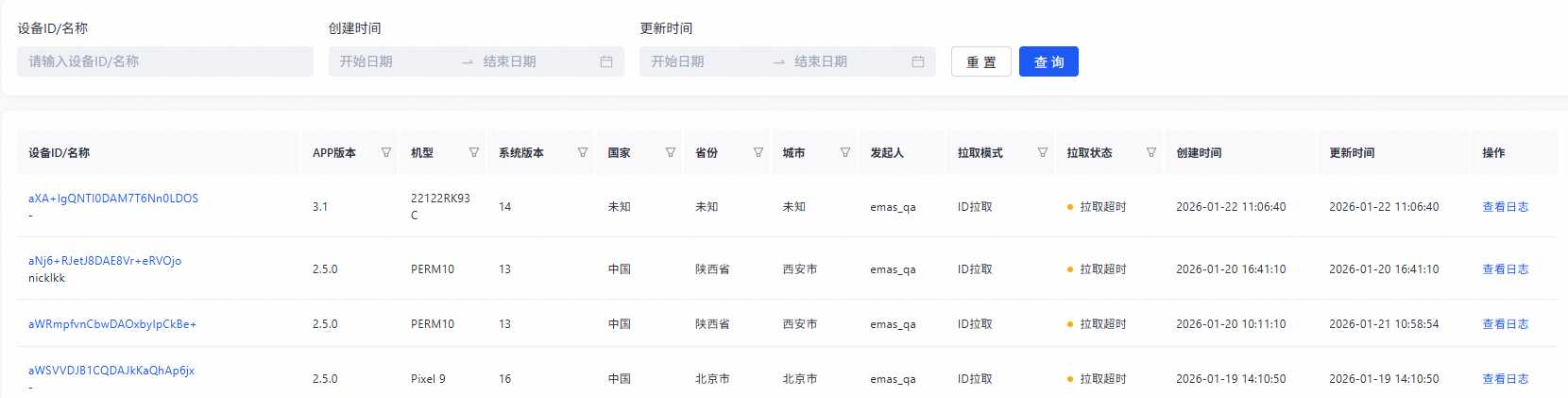Click 查看日志 for the 22122RK93C device
This screenshot has height=398, width=1568.
click(x=1505, y=207)
